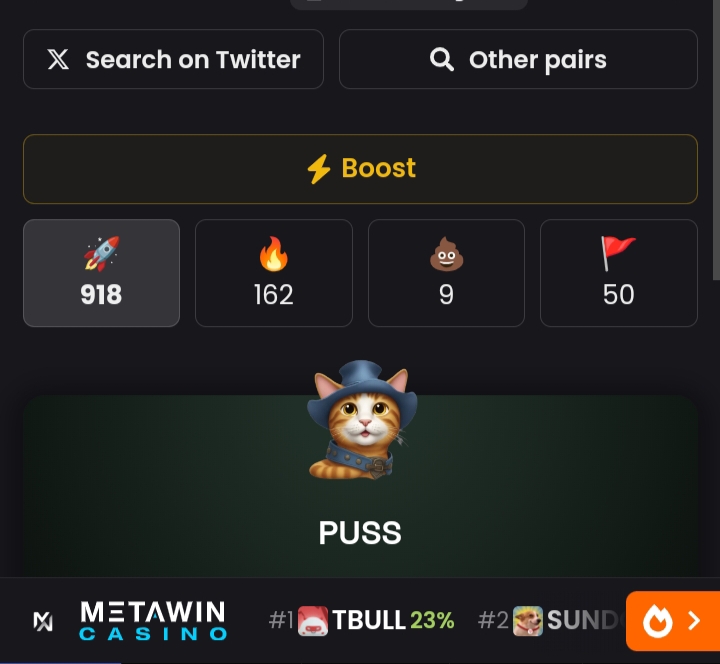Click the MetaWin M logo icon
720x664 pixels.
click(x=43, y=621)
